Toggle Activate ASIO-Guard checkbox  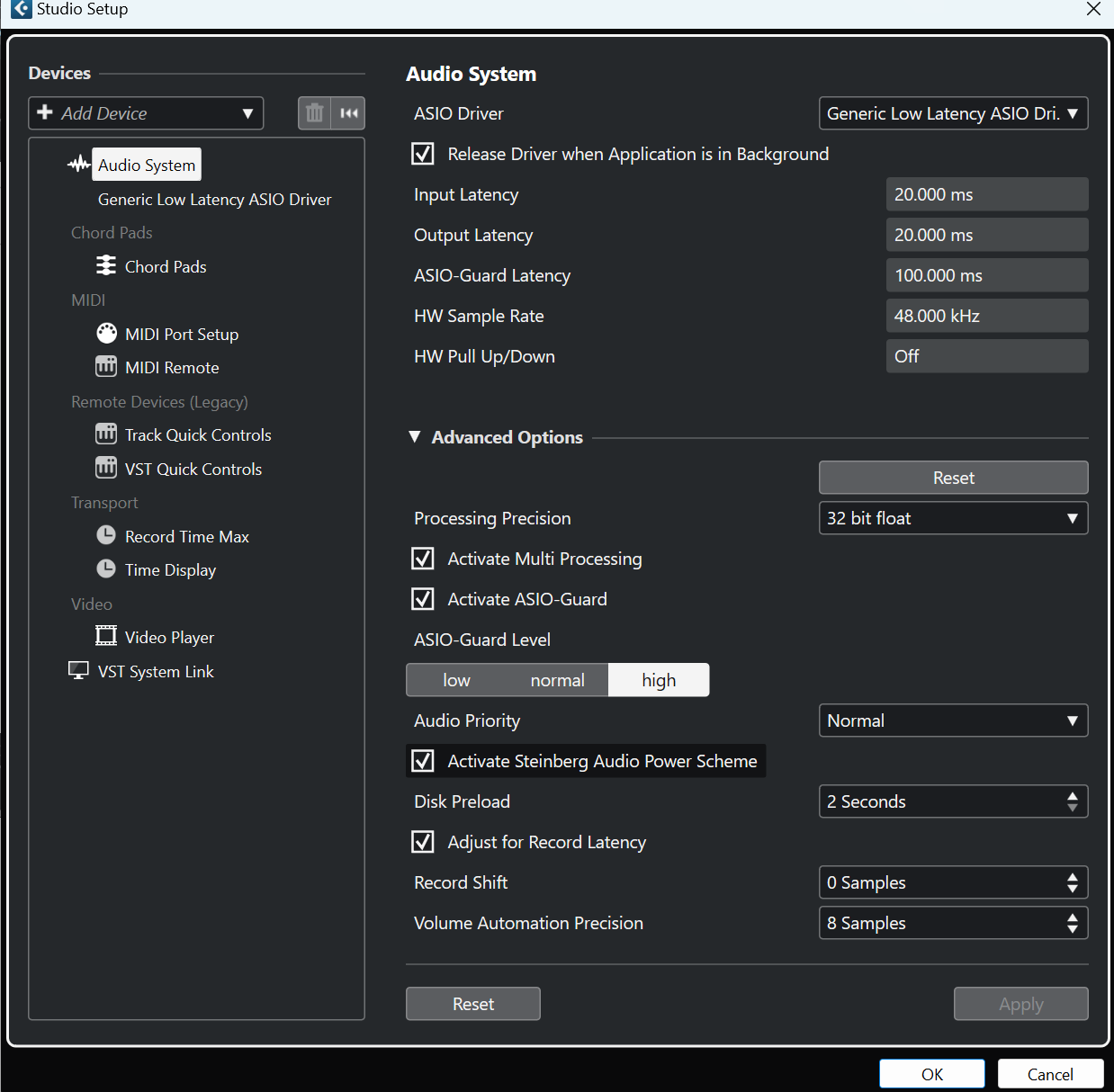pyautogui.click(x=423, y=599)
